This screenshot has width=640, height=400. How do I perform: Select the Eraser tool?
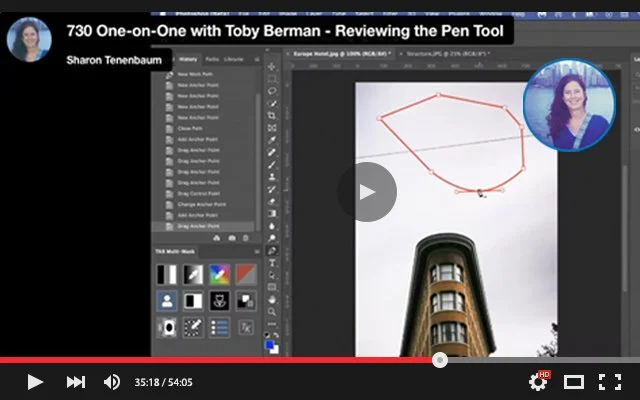click(272, 201)
